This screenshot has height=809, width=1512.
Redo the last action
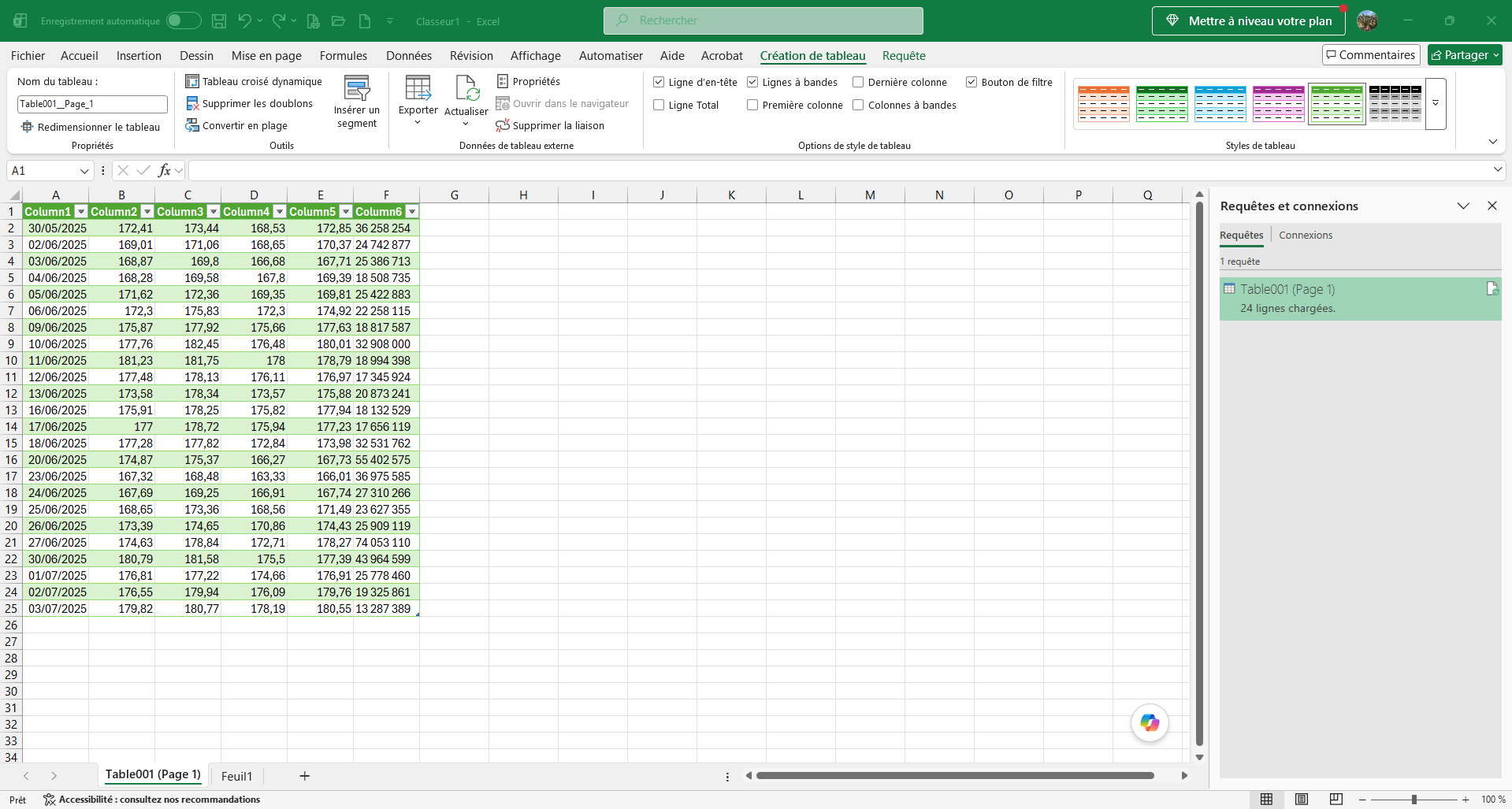pos(279,21)
